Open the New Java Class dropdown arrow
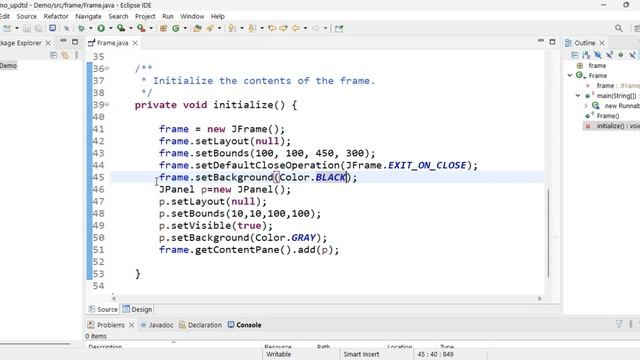The width and height of the screenshot is (640, 360). pos(185,28)
